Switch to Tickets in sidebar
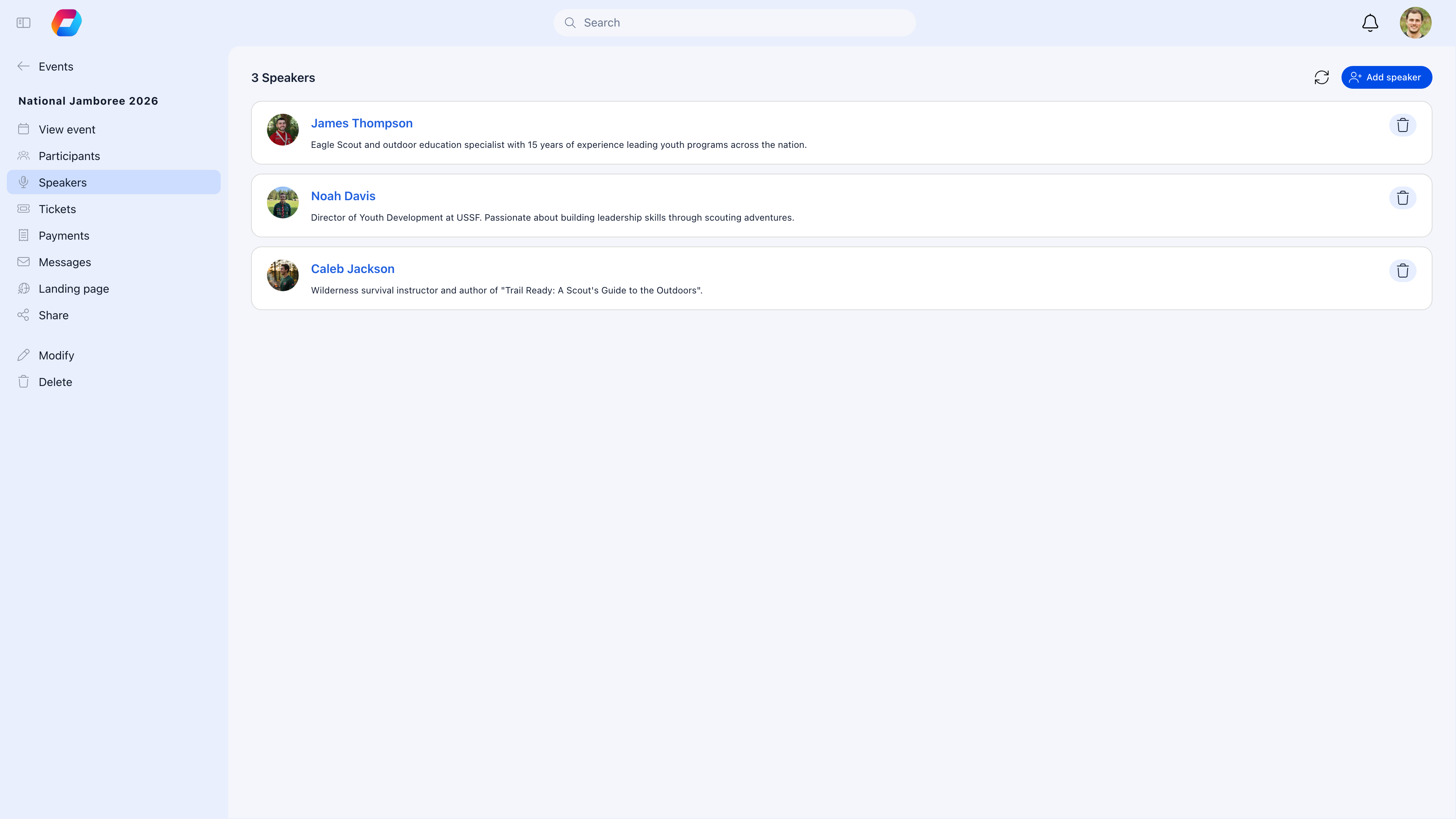1456x819 pixels. tap(57, 209)
